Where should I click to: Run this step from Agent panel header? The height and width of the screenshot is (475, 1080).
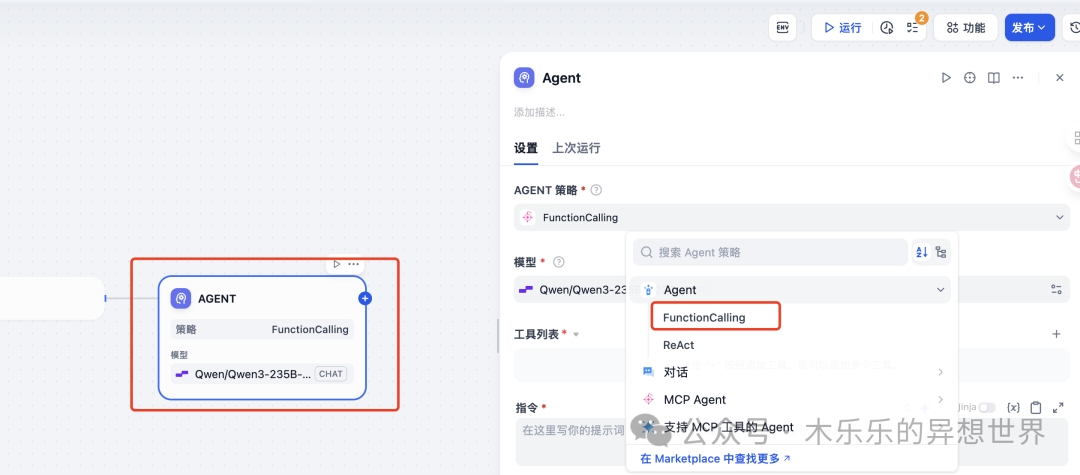click(x=946, y=78)
